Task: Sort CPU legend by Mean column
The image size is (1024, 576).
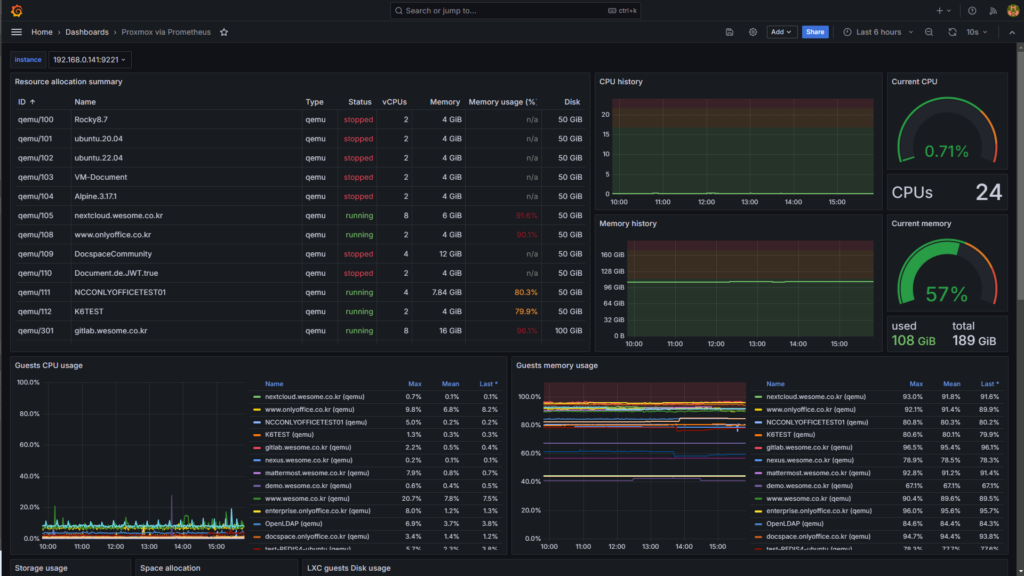Action: [450, 384]
